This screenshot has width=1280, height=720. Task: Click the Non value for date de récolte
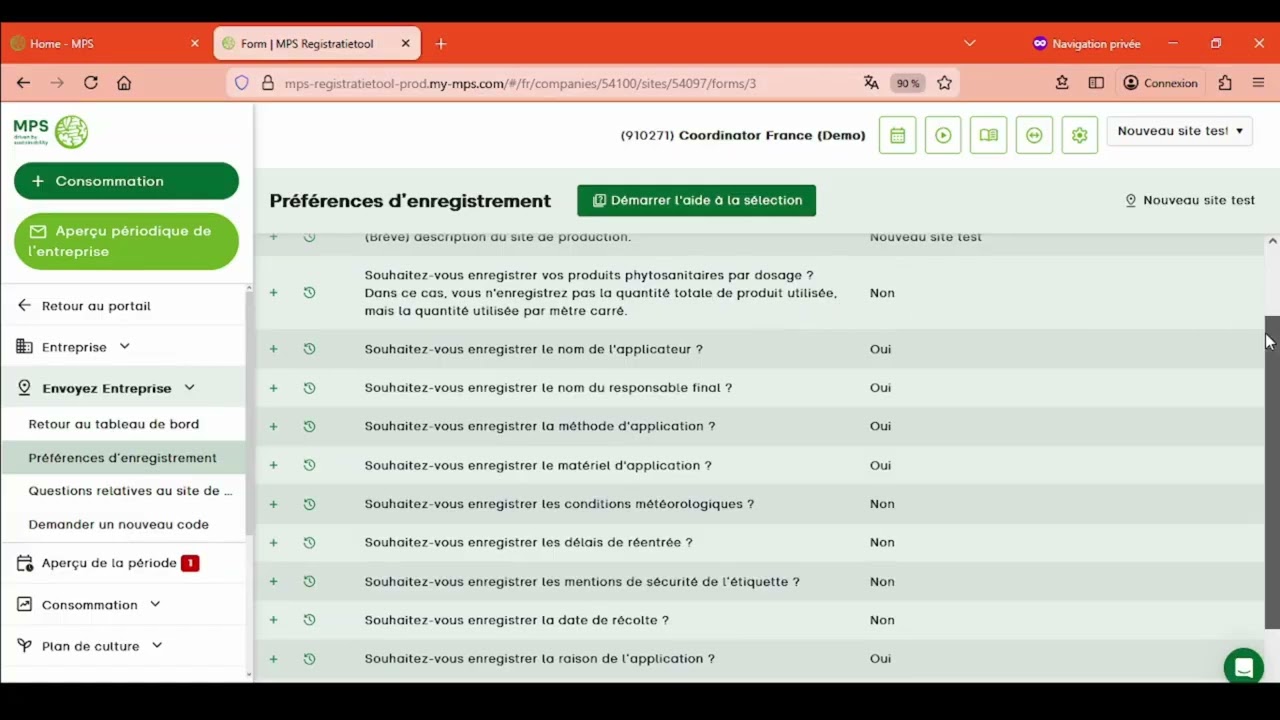pos(882,620)
